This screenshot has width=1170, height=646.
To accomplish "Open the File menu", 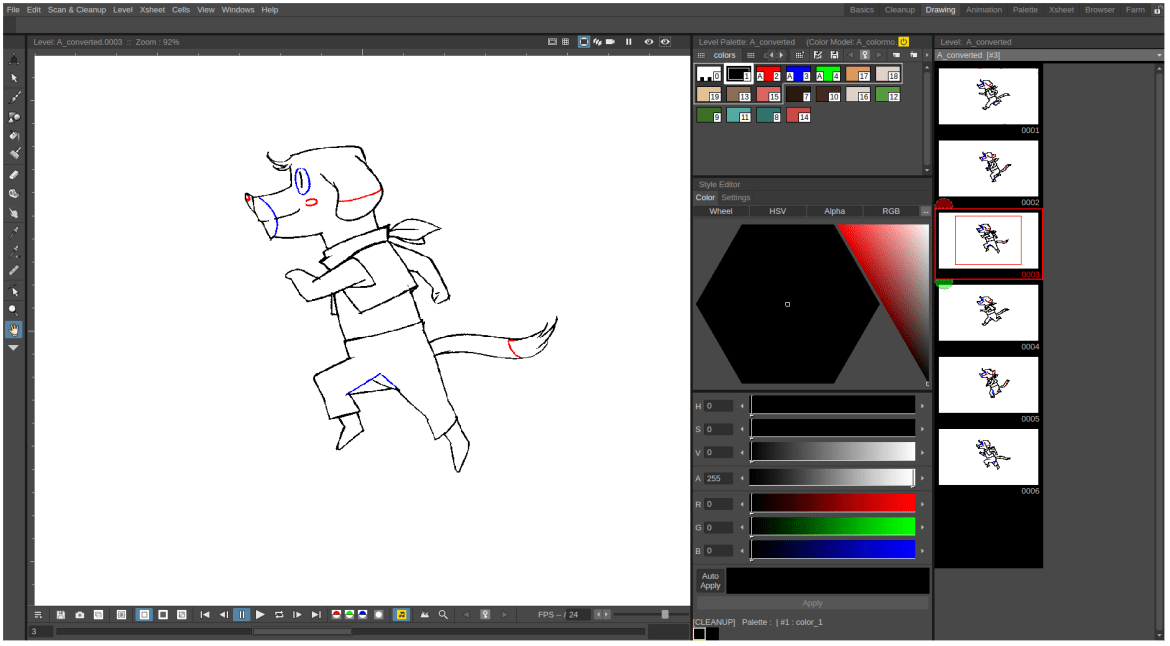I will tap(13, 10).
